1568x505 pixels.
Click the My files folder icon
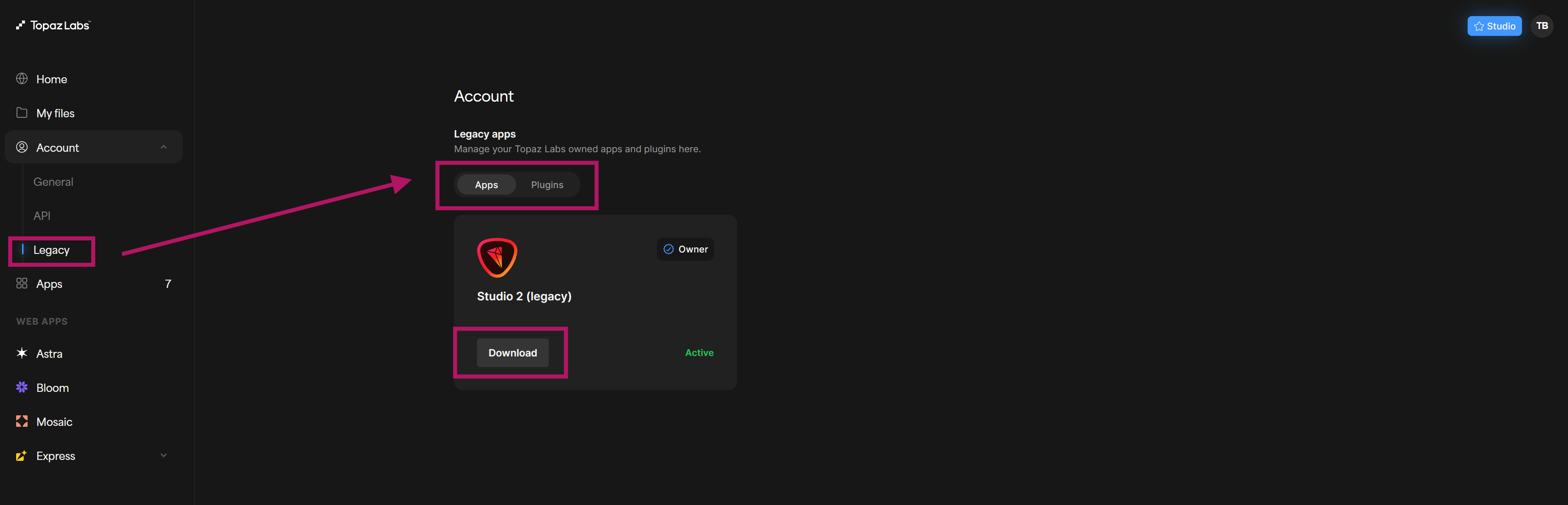coord(22,113)
